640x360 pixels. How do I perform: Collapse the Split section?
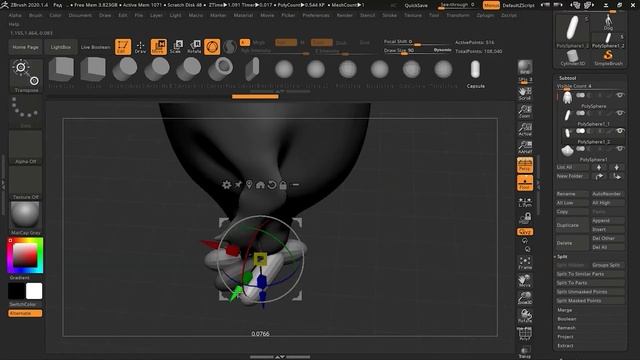[562, 256]
